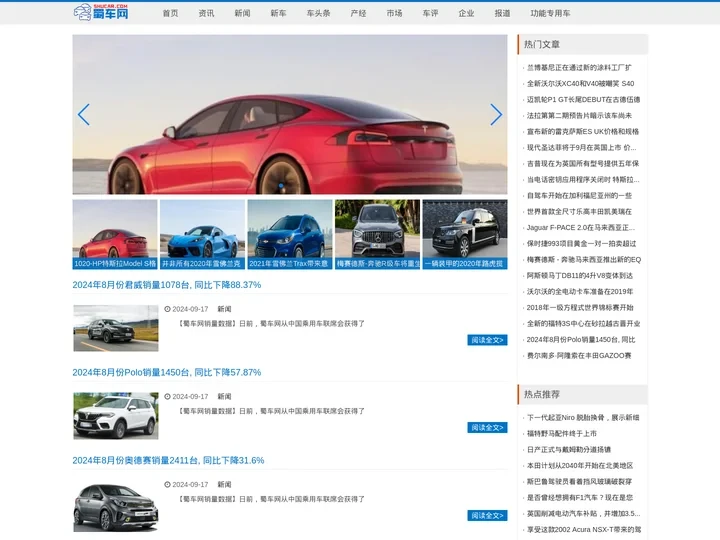Select 1020-HP特斯拉Model S thumbnail
This screenshot has width=720, height=540.
point(115,234)
